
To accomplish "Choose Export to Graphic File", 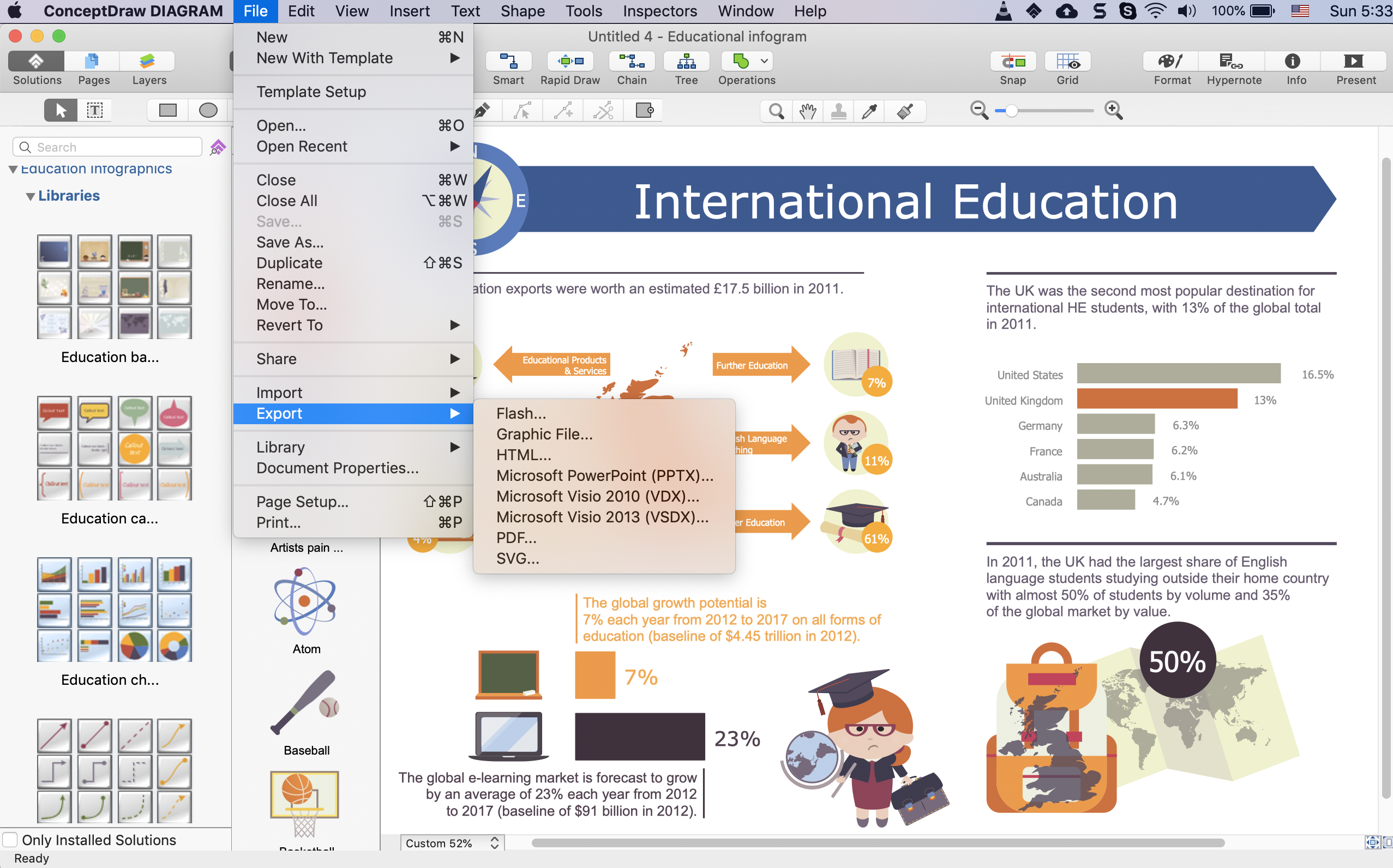I will tap(604, 435).
